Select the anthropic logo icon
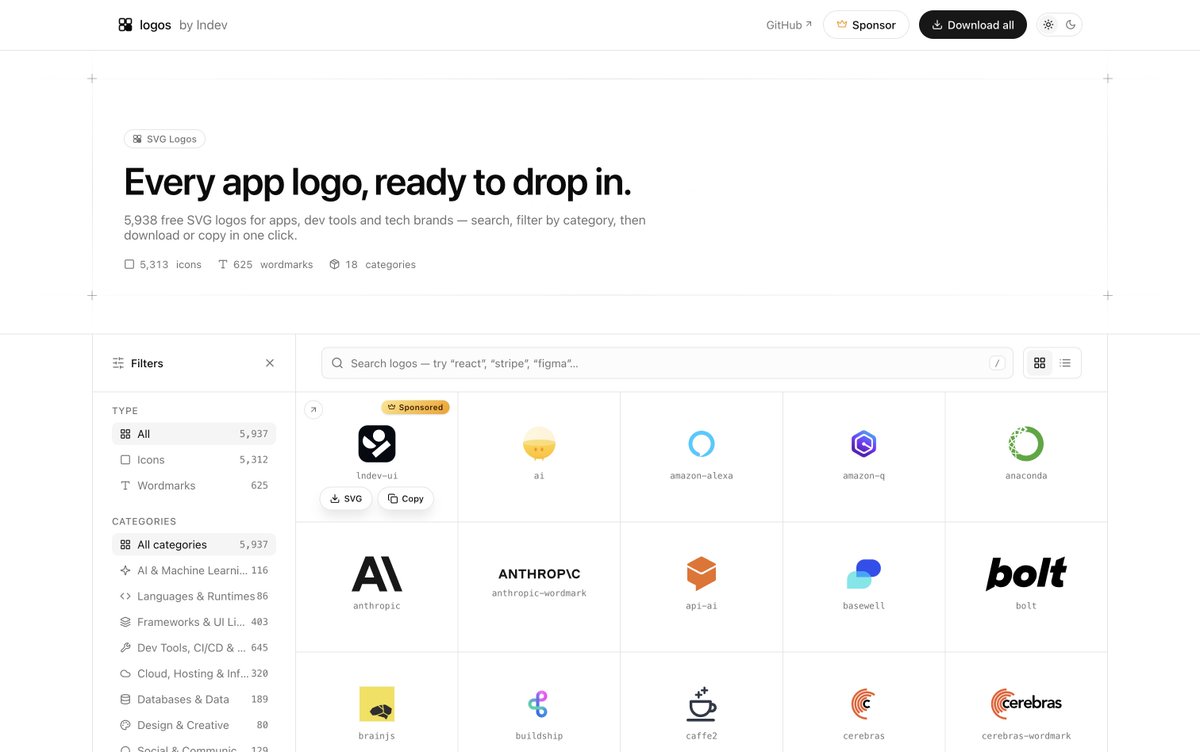Image resolution: width=1200 pixels, height=752 pixels. [x=377, y=574]
